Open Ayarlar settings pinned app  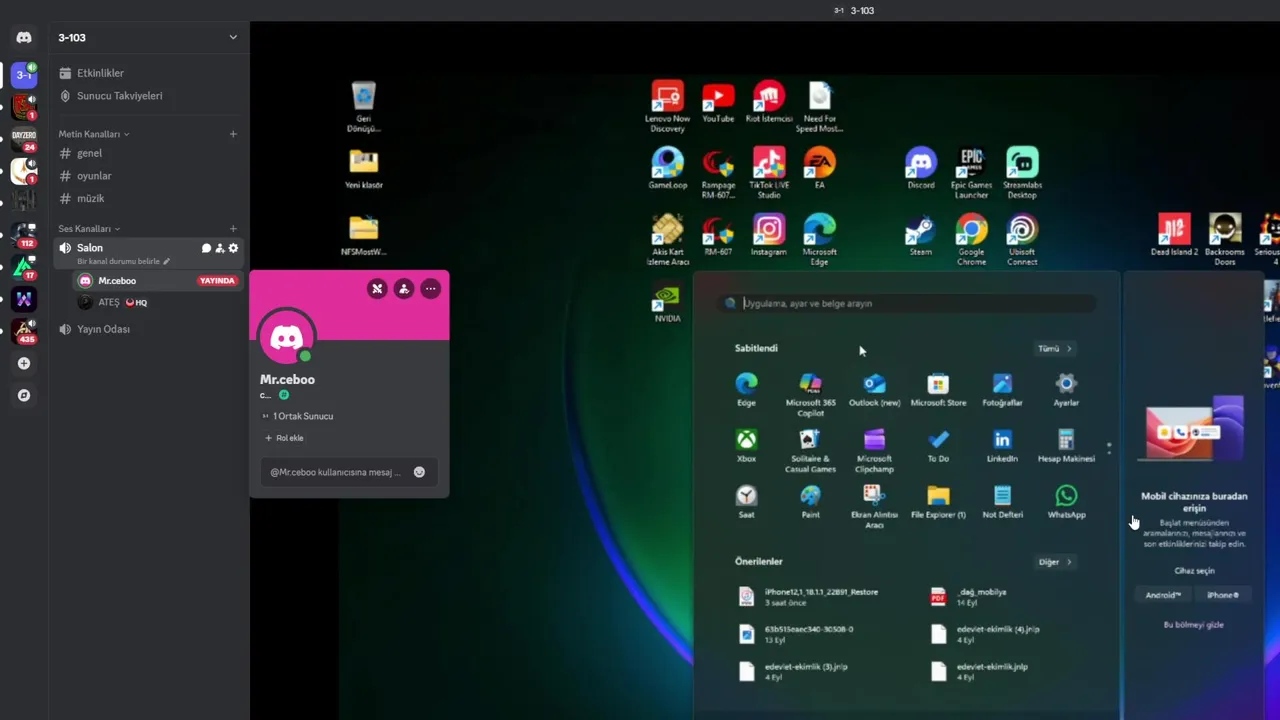click(1066, 388)
